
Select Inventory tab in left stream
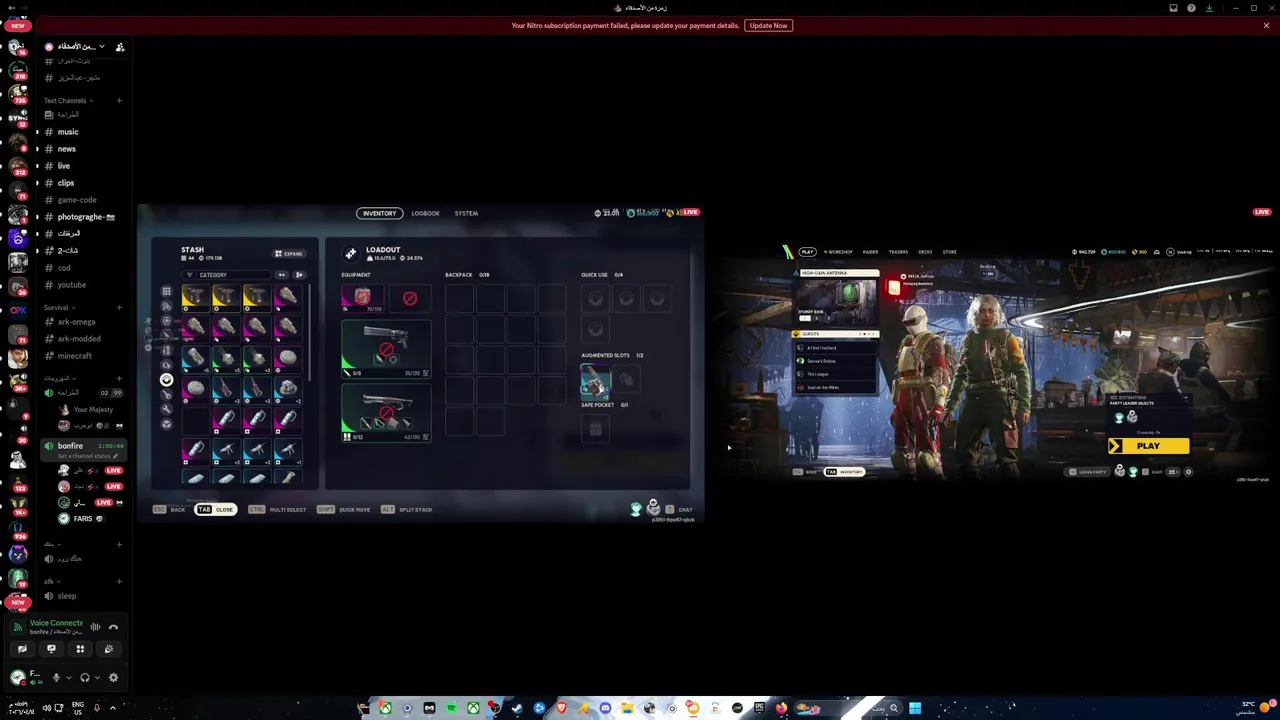coord(379,213)
